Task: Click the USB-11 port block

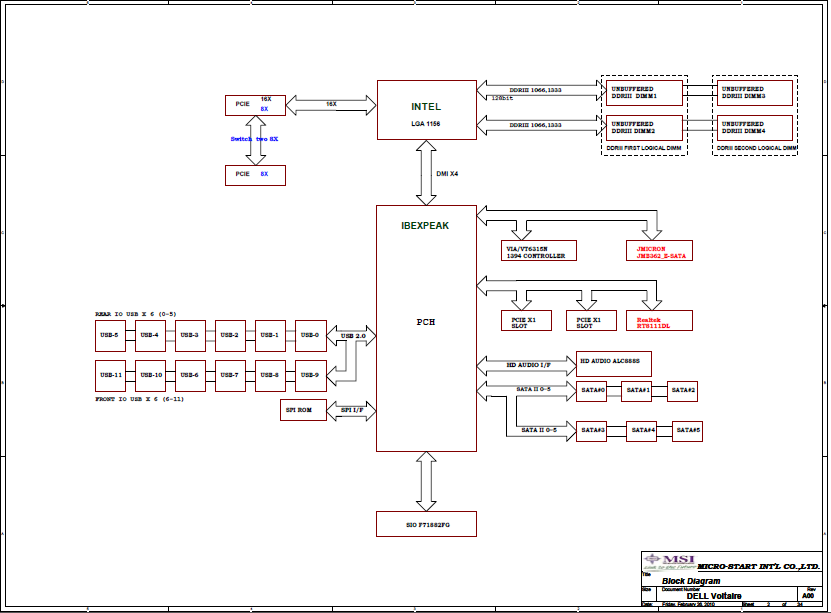Action: click(110, 375)
